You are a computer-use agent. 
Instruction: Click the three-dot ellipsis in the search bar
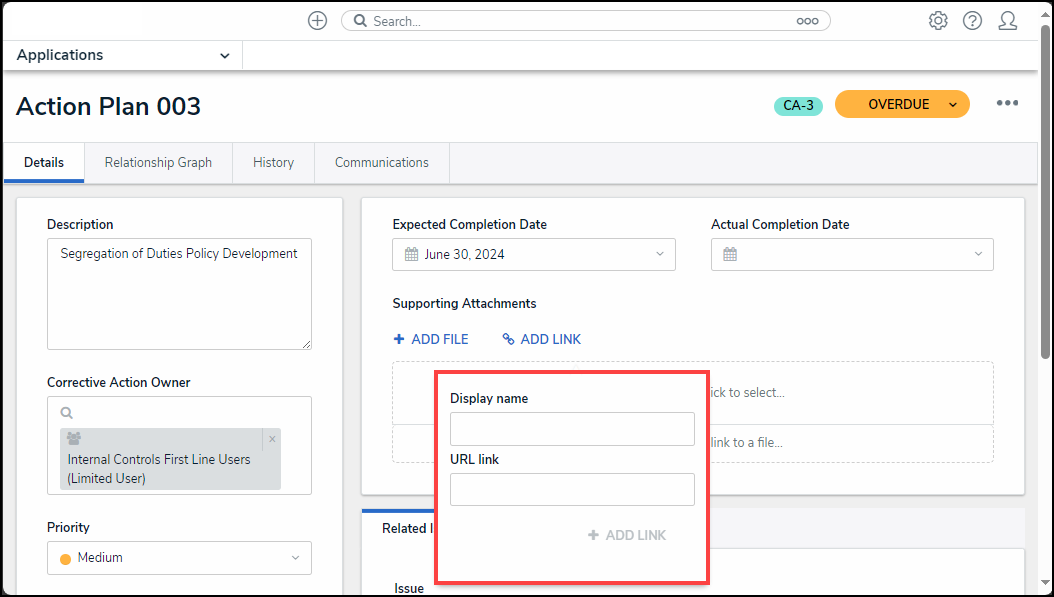tap(807, 21)
